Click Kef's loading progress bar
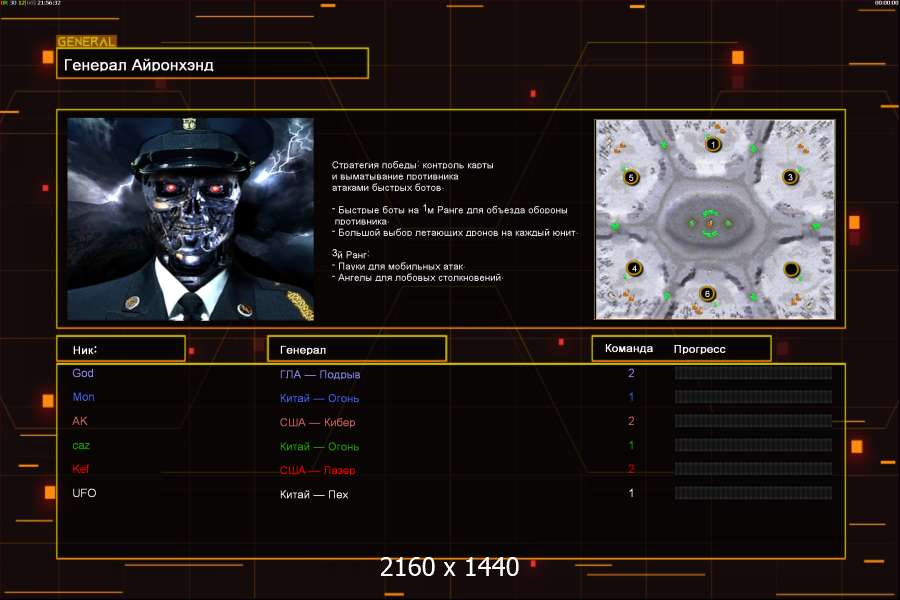Screen dimensions: 900x600 point(753,469)
